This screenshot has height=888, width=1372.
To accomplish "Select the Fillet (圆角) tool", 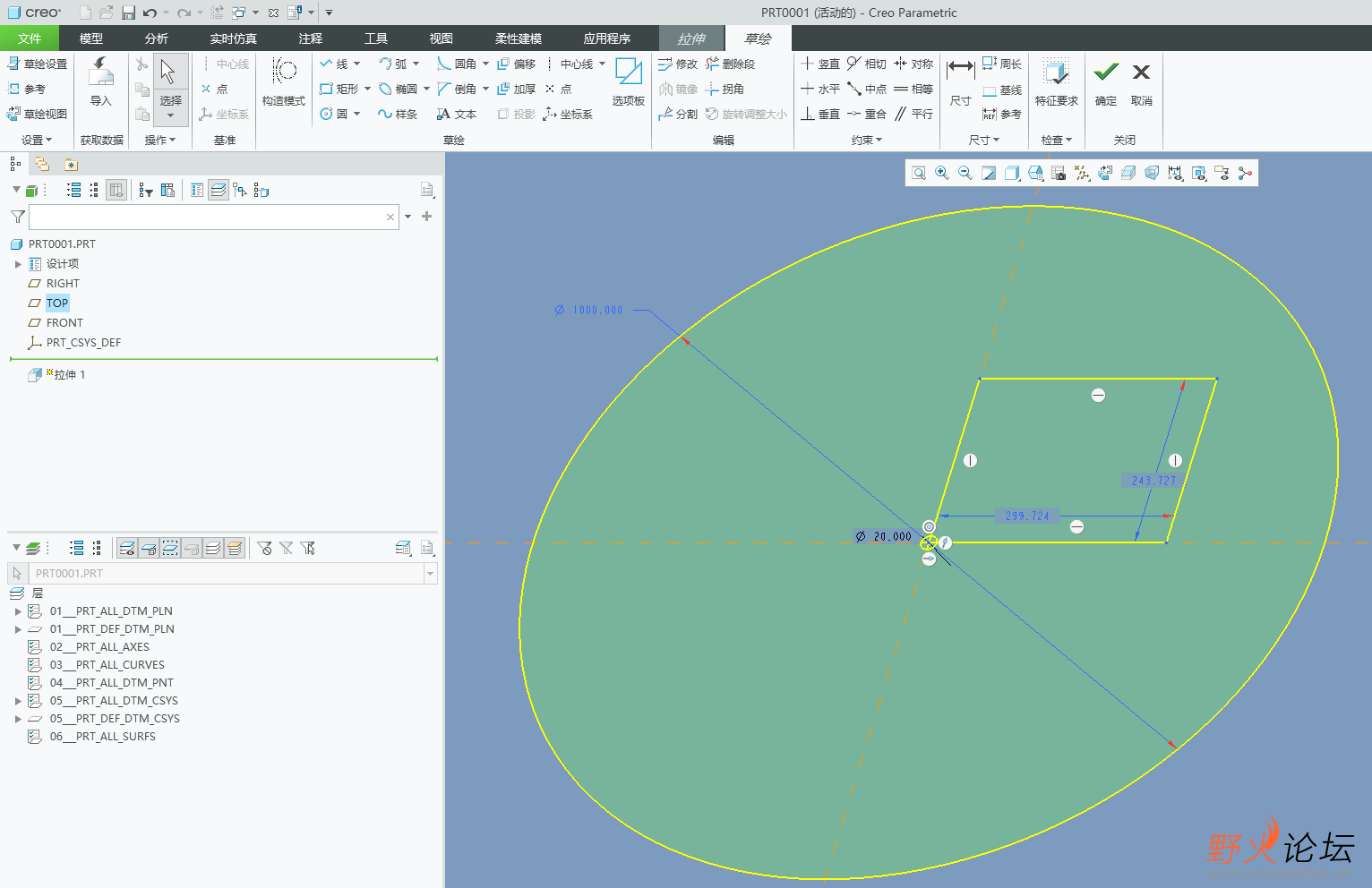I will click(x=457, y=64).
